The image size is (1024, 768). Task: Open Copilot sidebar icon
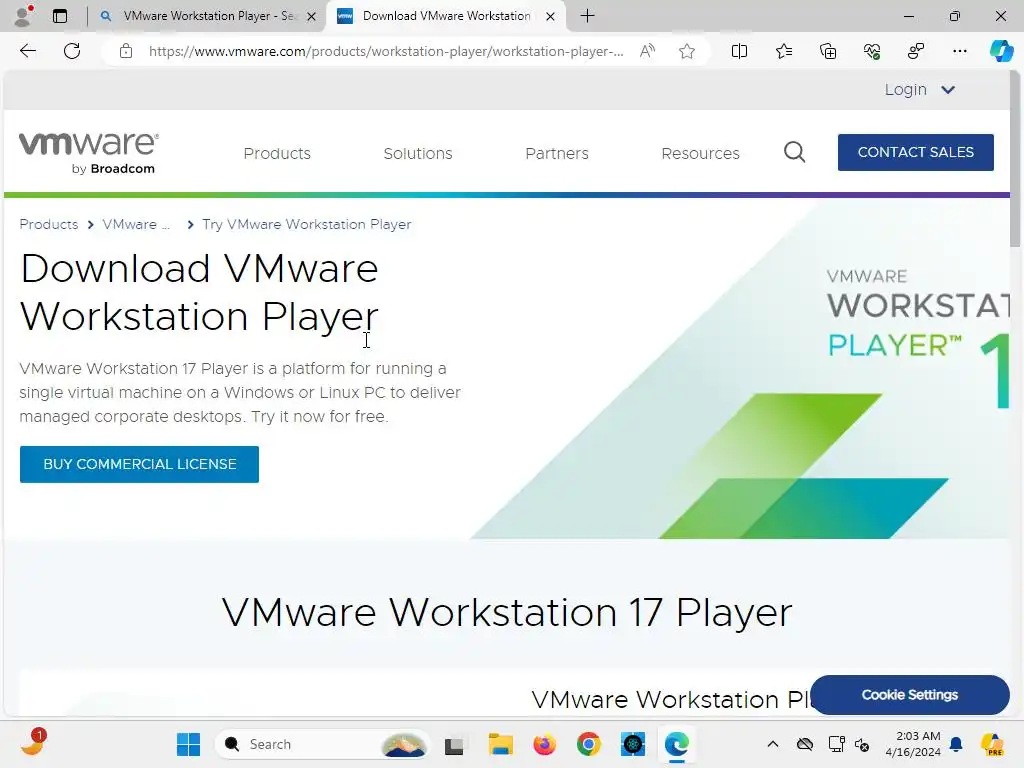click(1001, 51)
